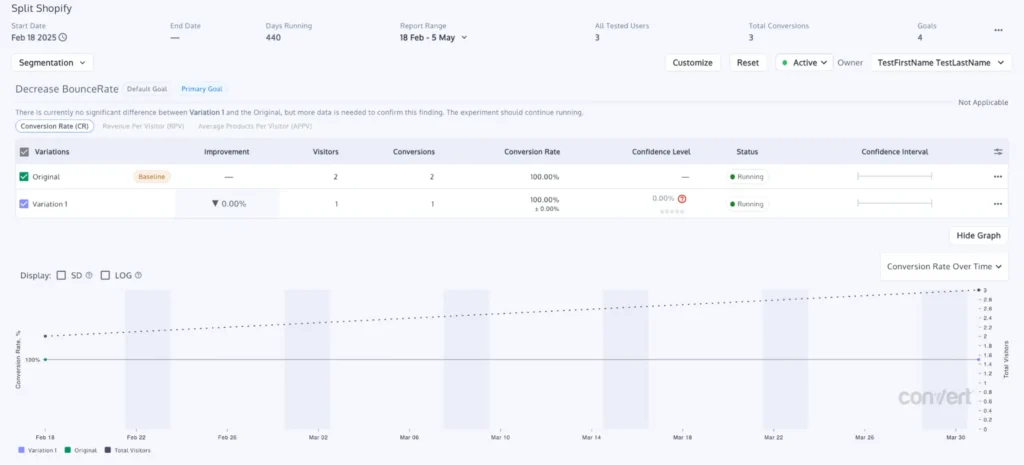Click the Status column header
The height and width of the screenshot is (465, 1024).
tap(747, 152)
